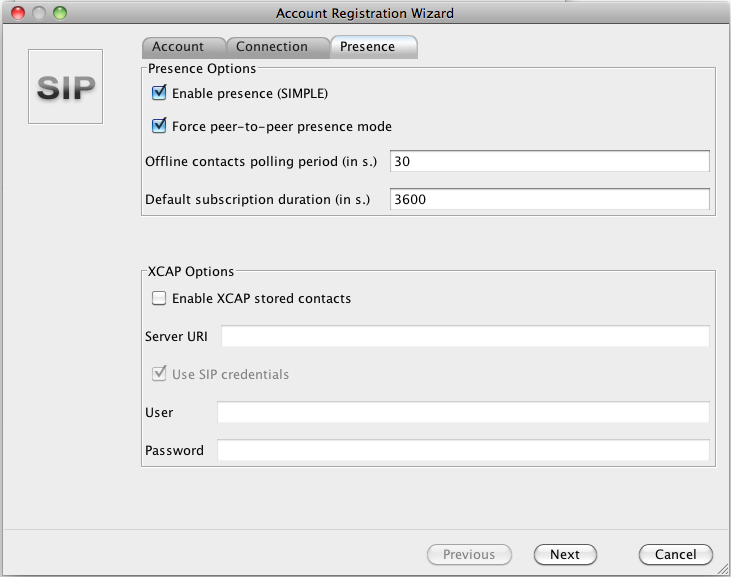Close the wizard with the red button
Screen dimensions: 731x577
17,13
